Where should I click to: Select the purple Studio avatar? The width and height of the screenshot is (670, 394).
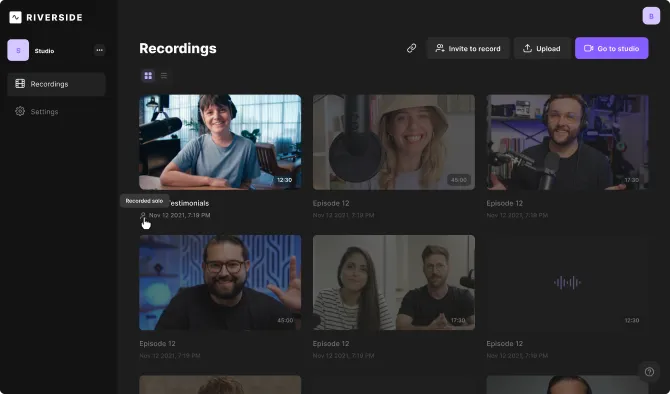[x=18, y=50]
